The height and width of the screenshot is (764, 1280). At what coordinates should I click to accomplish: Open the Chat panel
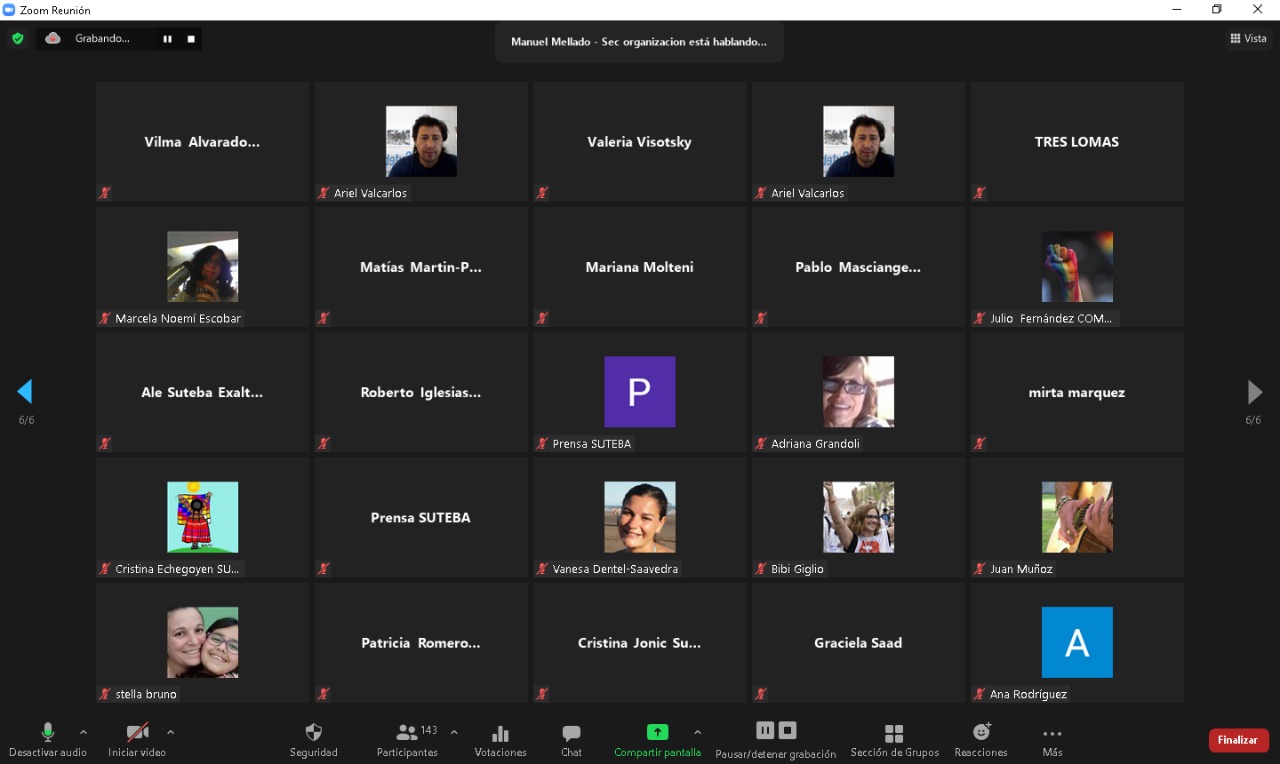[571, 733]
